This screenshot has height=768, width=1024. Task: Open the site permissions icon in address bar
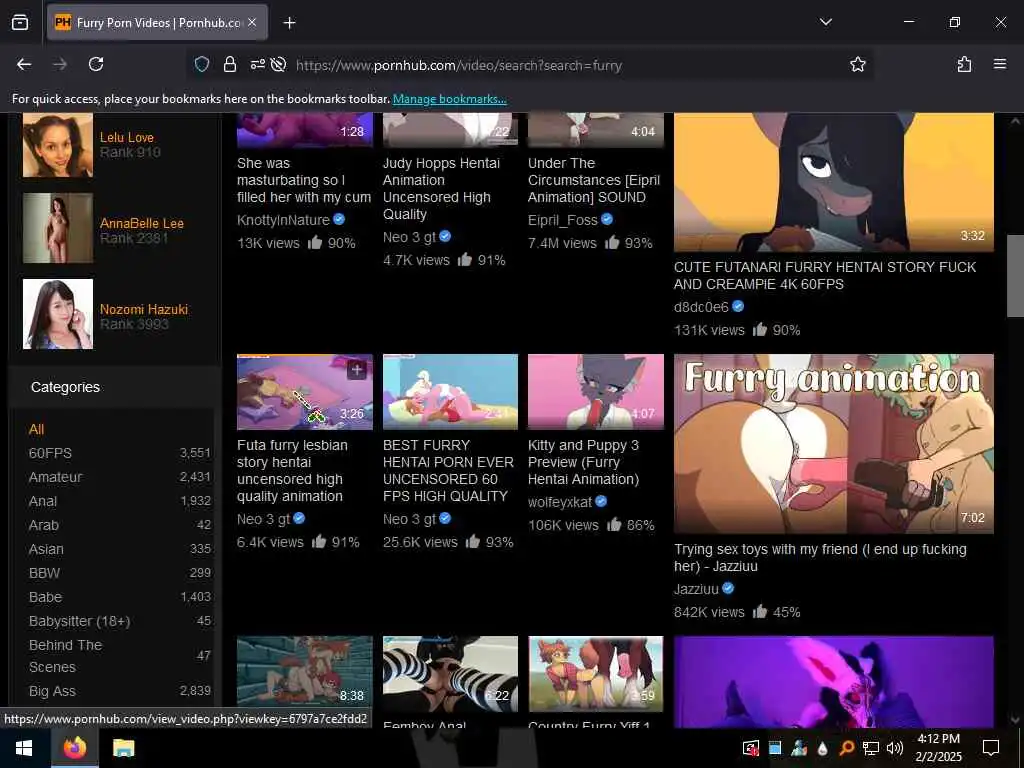point(257,64)
